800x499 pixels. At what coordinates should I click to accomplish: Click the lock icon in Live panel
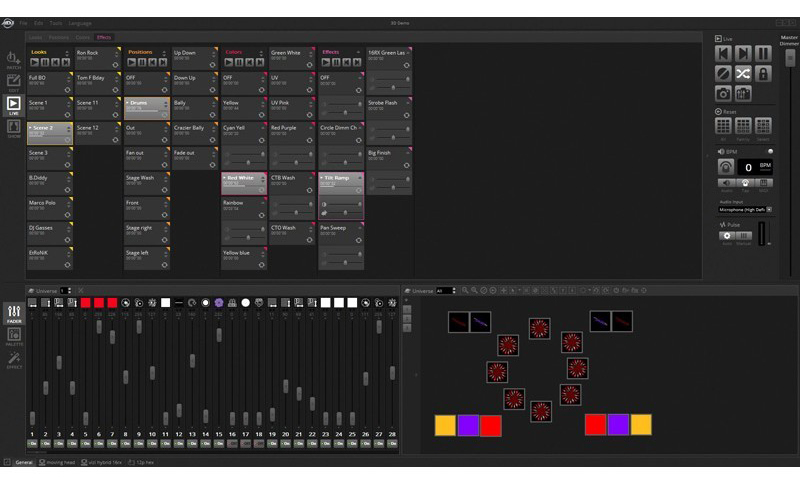(x=763, y=73)
